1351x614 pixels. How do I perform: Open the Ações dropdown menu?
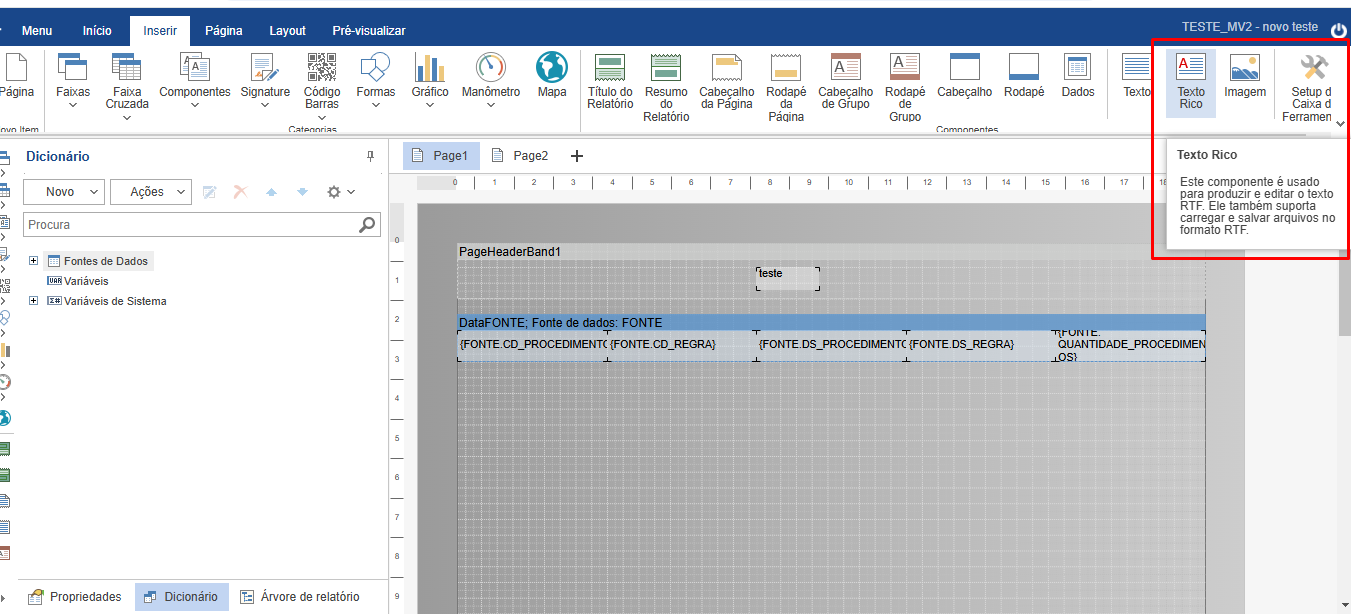tap(150, 192)
